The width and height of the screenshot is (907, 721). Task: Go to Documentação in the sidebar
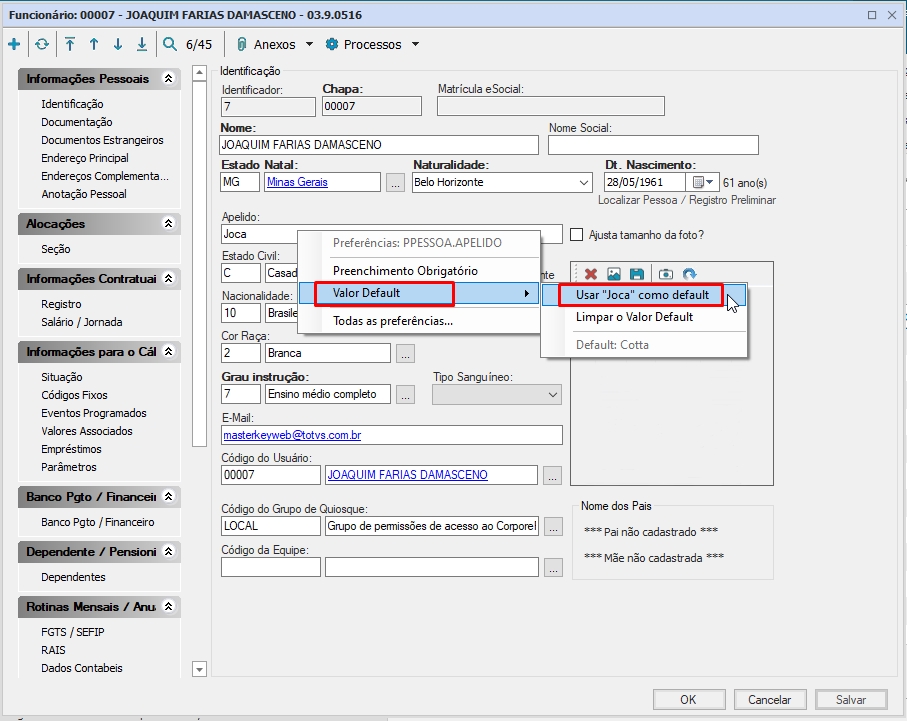pos(77,122)
